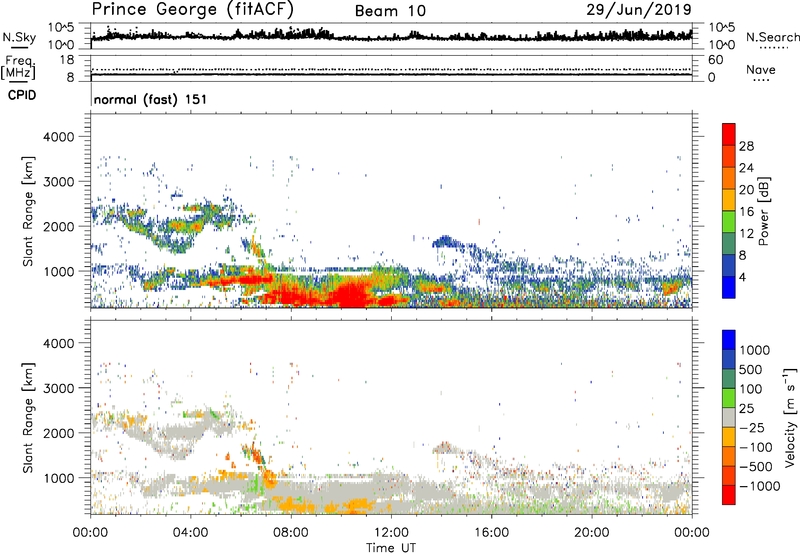Click the Prince George (fitACF) title
The height and width of the screenshot is (554, 800).
[x=192, y=9]
